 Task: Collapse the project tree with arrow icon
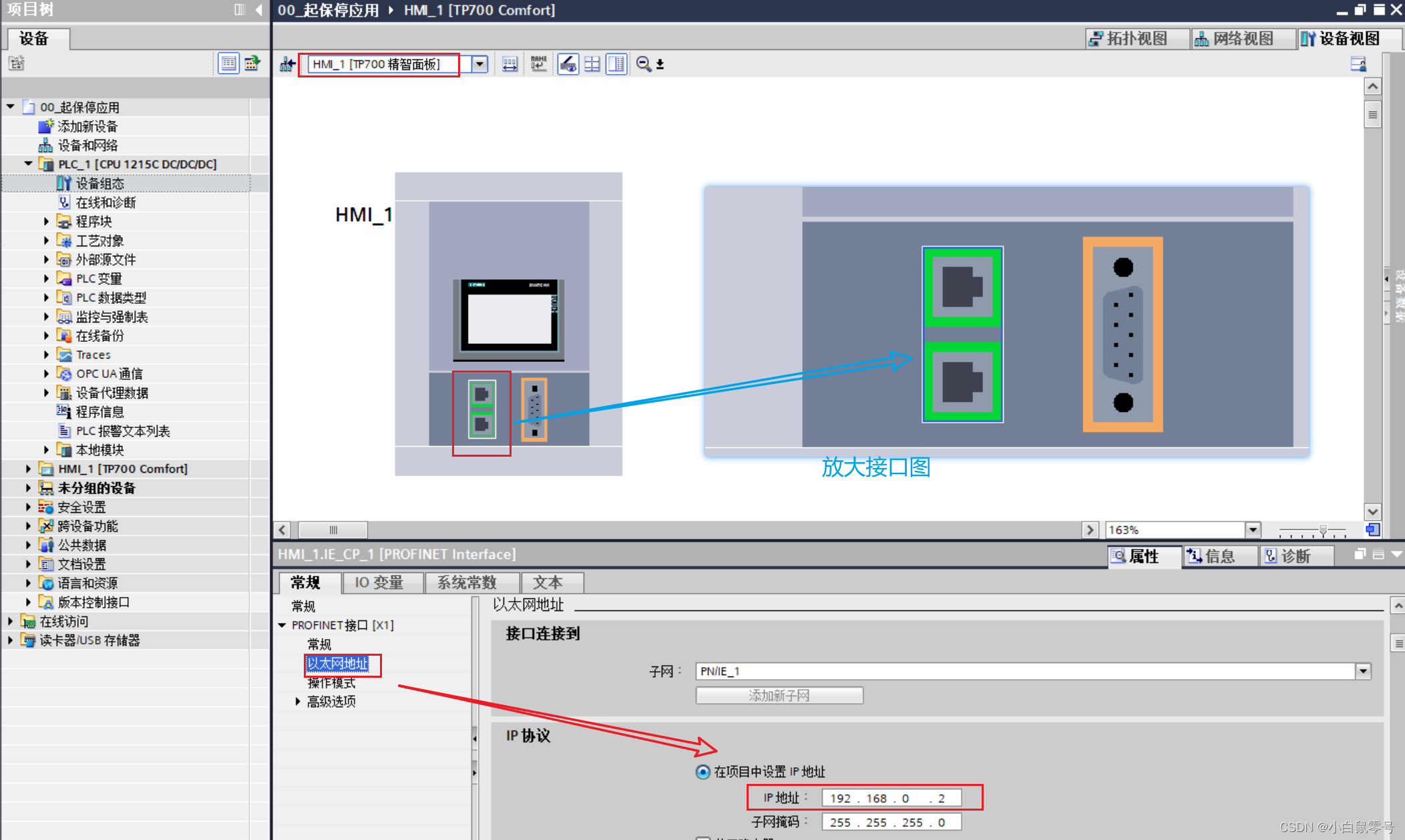pos(259,9)
